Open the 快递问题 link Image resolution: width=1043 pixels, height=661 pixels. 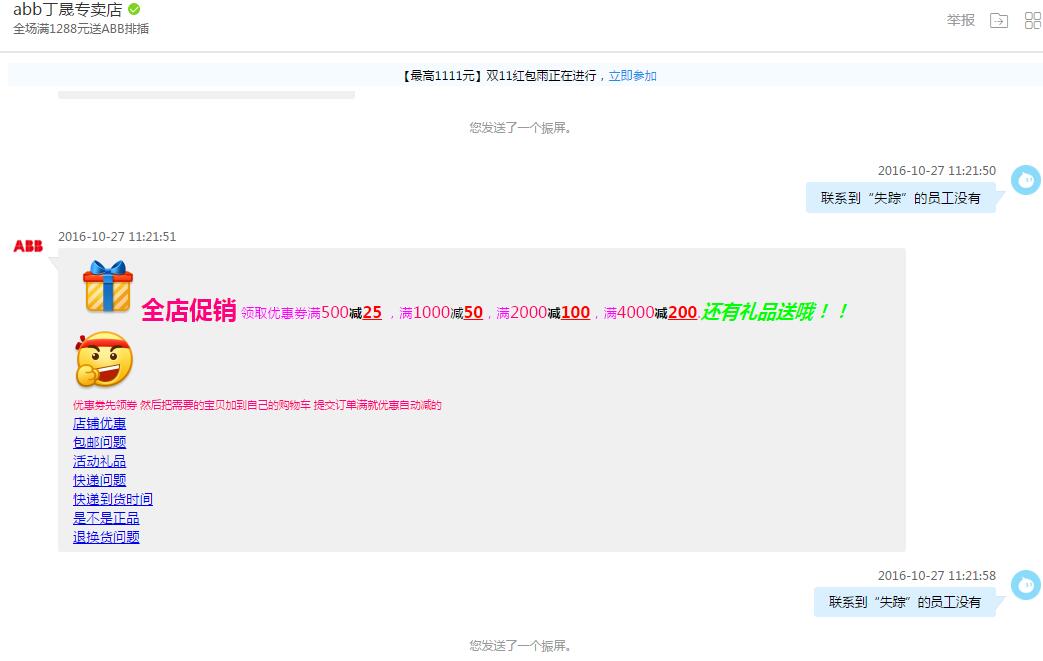coord(99,480)
